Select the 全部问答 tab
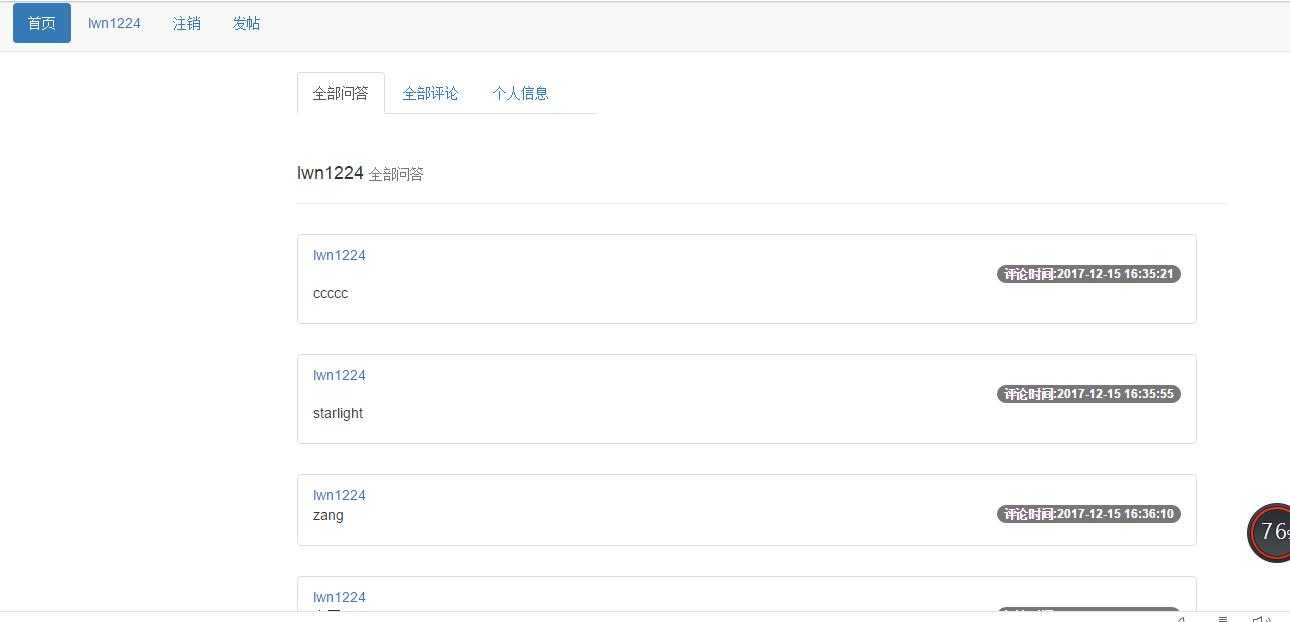 coord(340,93)
